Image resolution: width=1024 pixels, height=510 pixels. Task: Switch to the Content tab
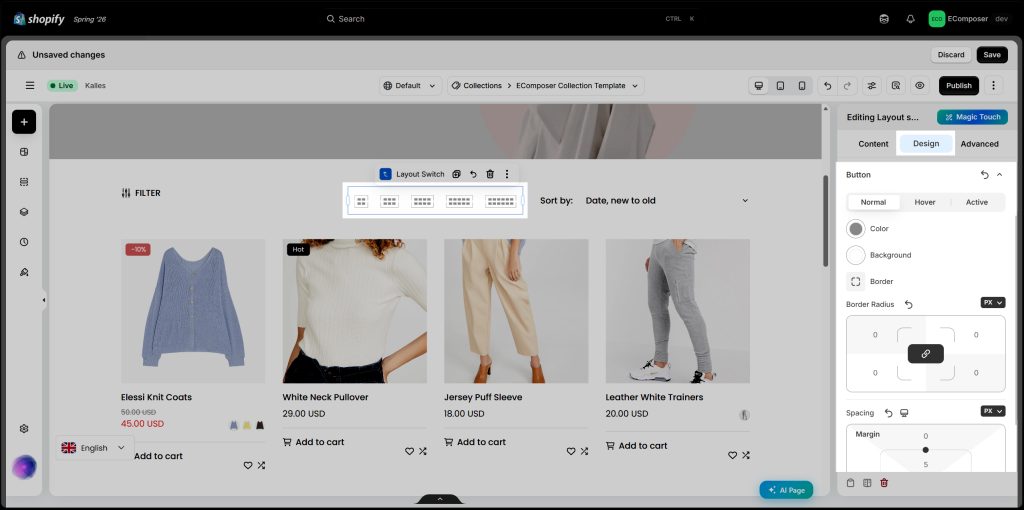[x=873, y=144]
